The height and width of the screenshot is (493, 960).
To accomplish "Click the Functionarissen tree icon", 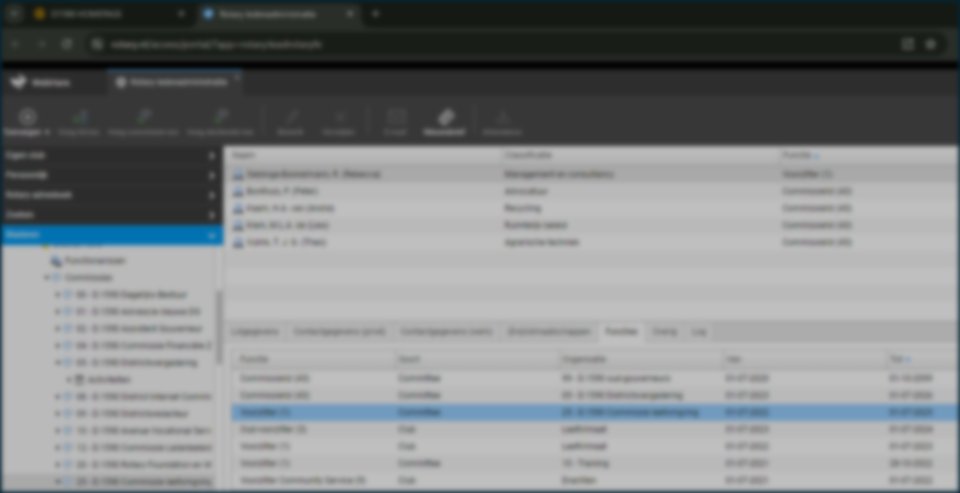I will pyautogui.click(x=56, y=261).
